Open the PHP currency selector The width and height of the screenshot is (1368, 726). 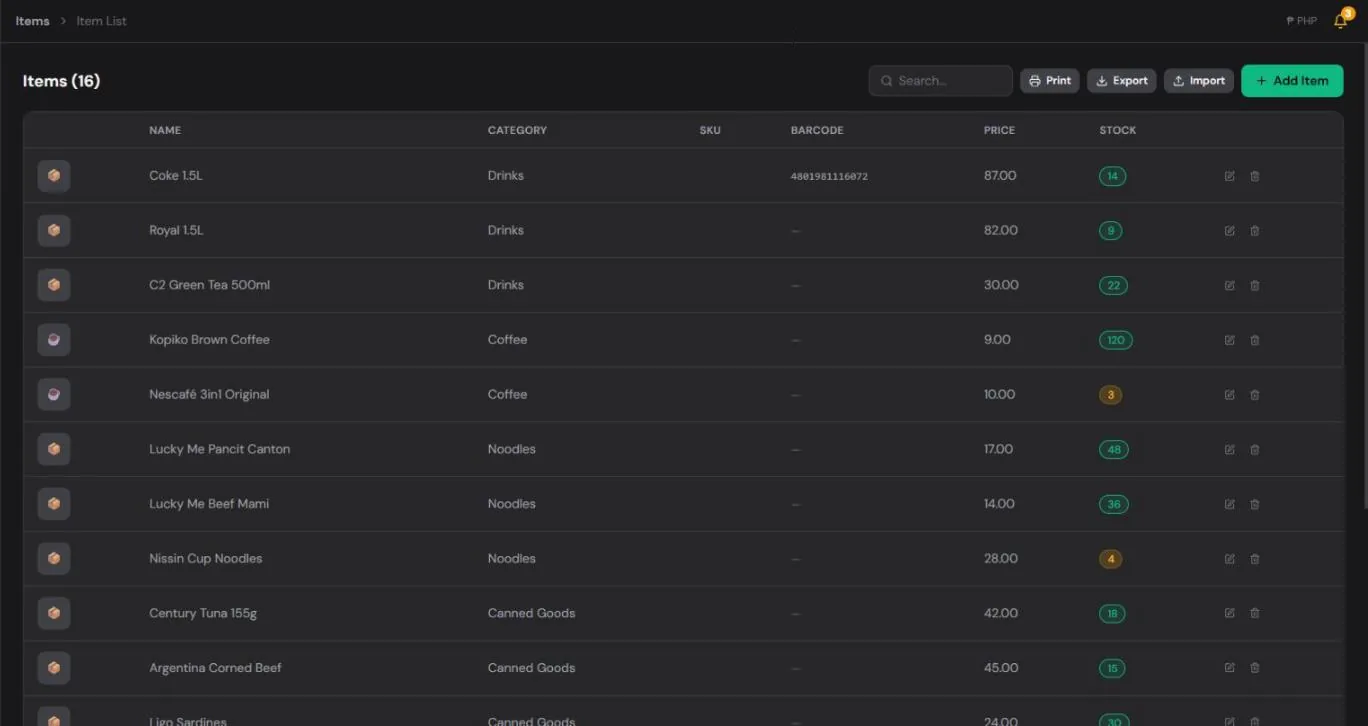1302,21
